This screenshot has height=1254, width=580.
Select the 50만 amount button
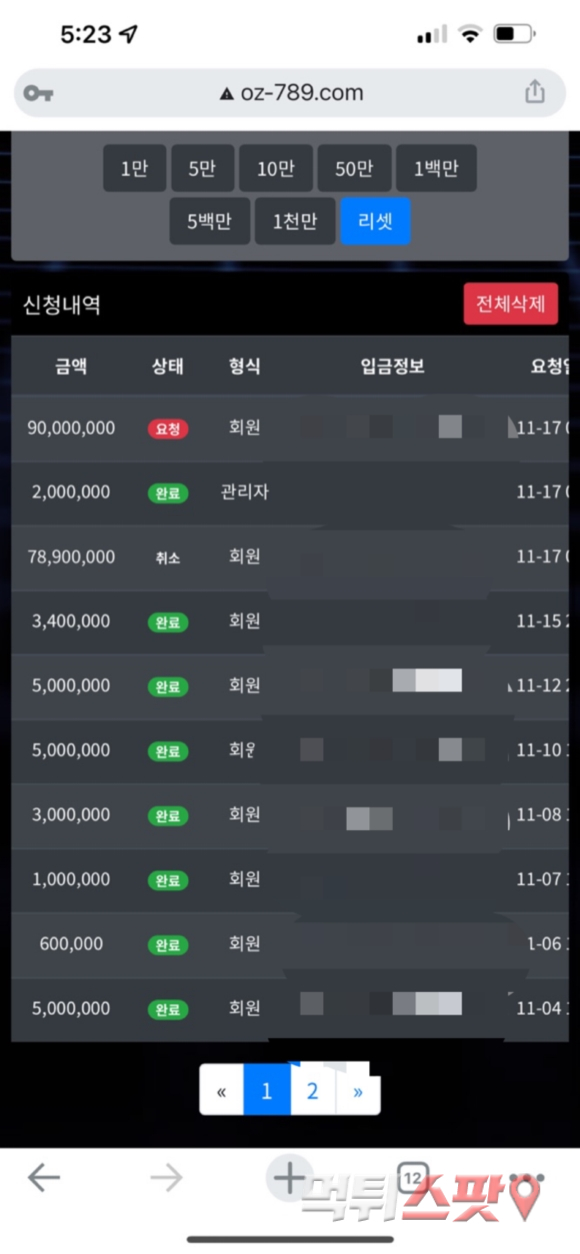pos(354,168)
